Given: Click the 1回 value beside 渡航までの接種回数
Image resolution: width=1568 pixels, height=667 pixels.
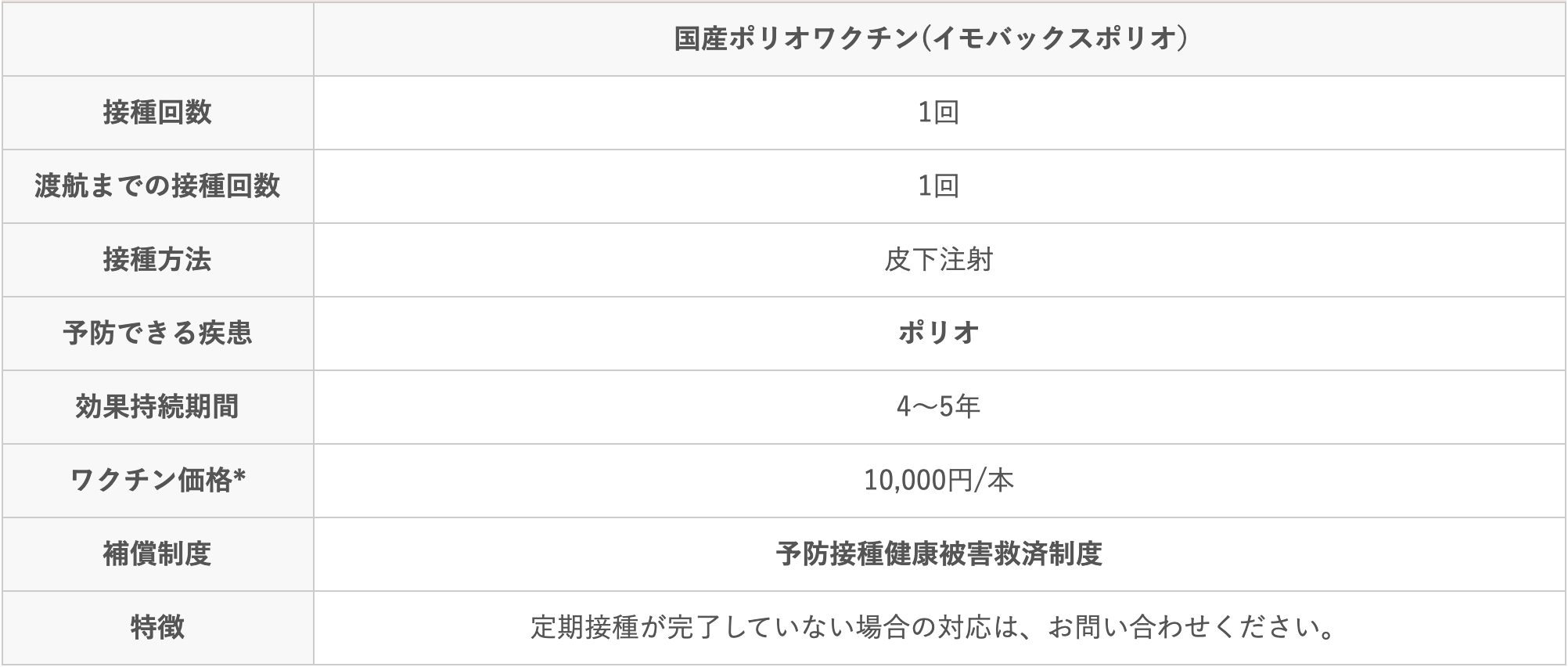Looking at the screenshot, I should (938, 186).
